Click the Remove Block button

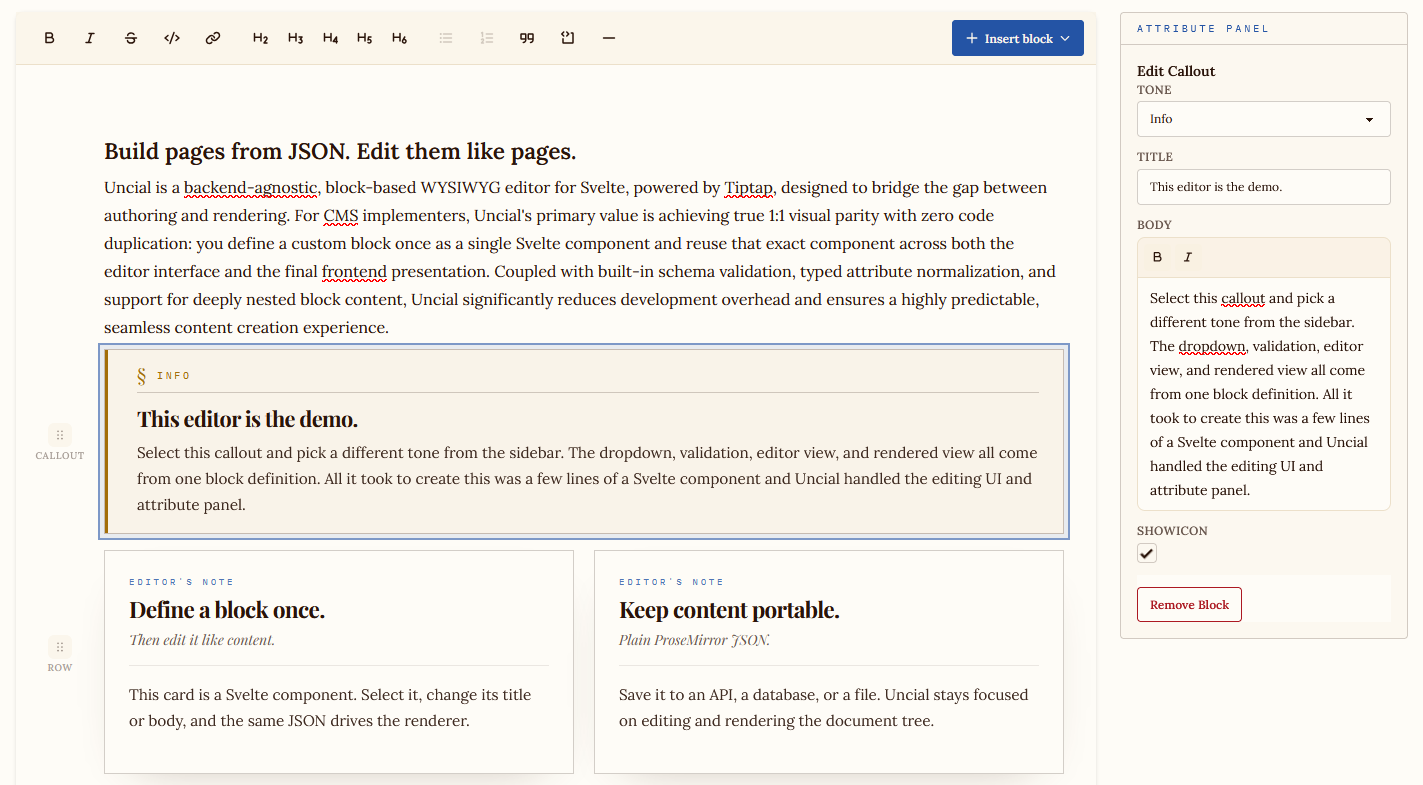click(x=1189, y=605)
